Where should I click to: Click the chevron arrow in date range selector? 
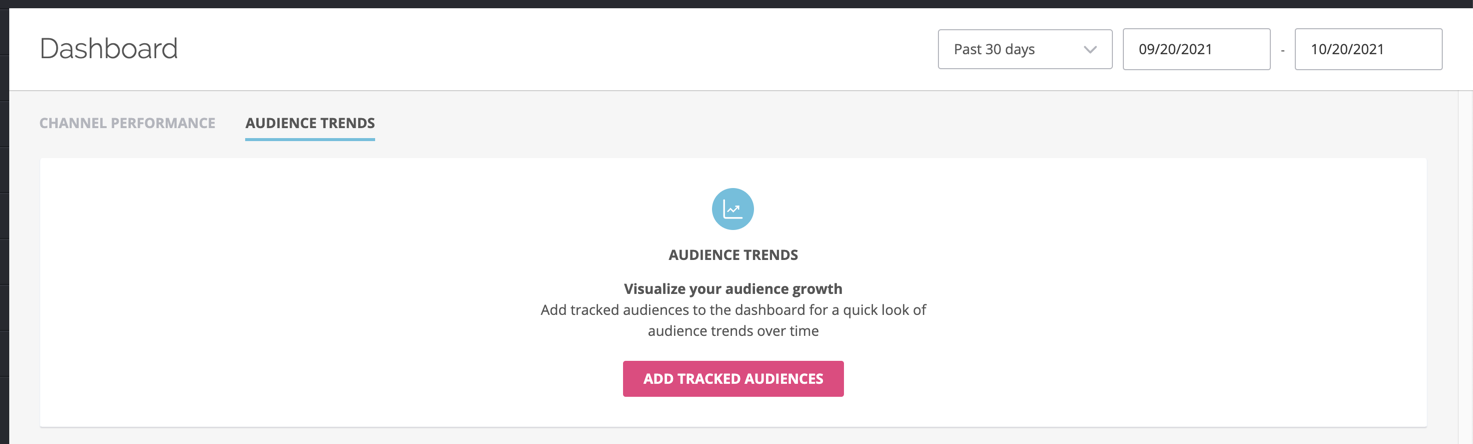[1090, 49]
